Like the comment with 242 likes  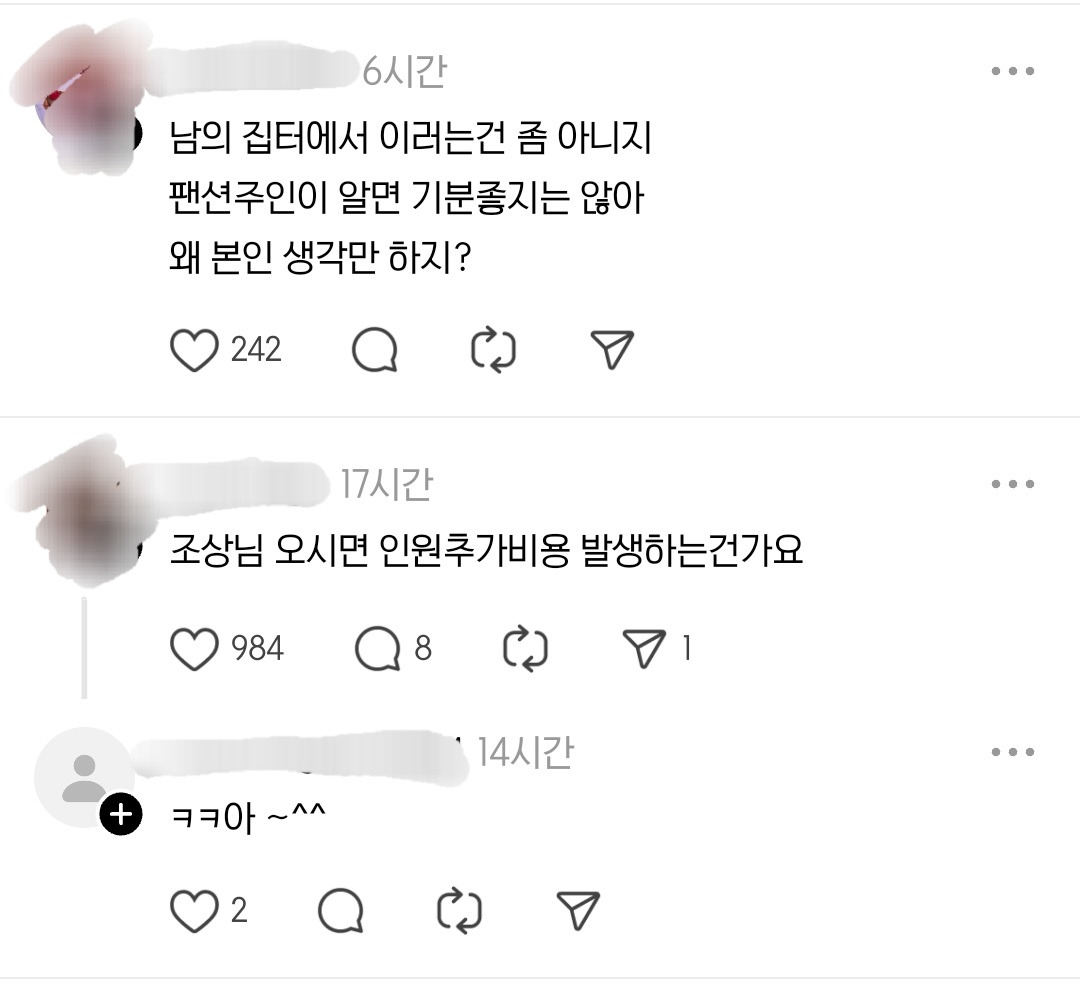(194, 350)
